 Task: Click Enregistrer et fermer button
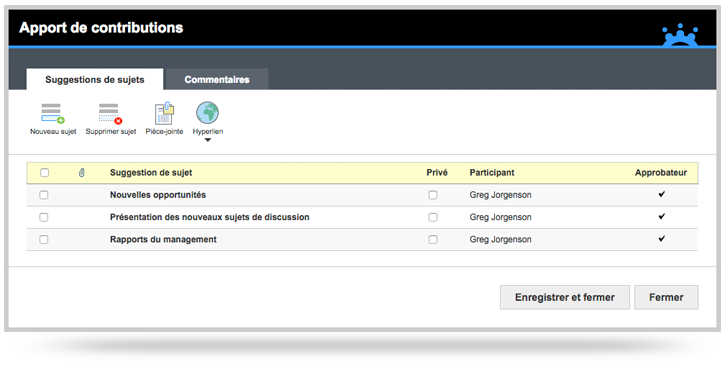coord(565,297)
